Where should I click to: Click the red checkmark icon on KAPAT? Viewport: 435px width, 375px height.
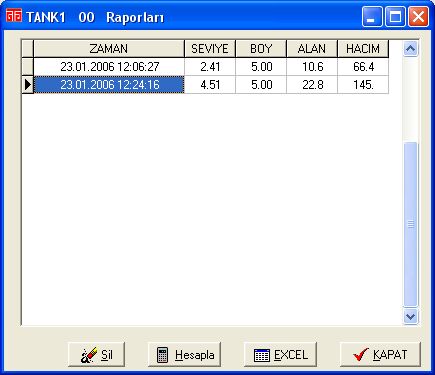coord(360,355)
